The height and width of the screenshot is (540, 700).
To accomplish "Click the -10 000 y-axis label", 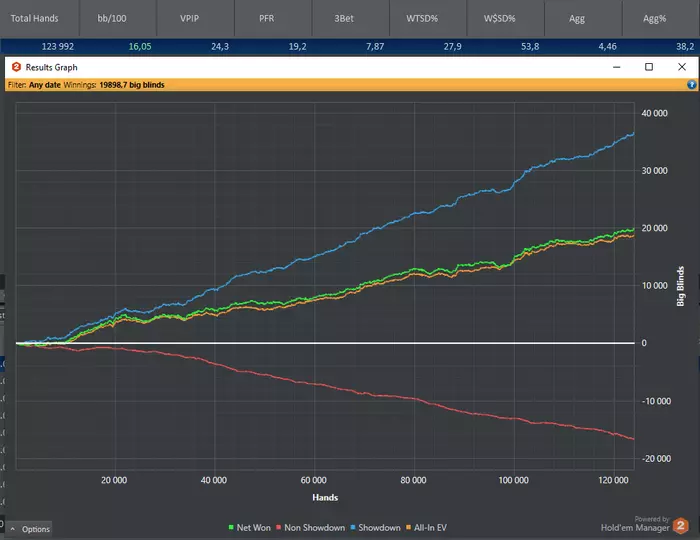I will tap(656, 401).
